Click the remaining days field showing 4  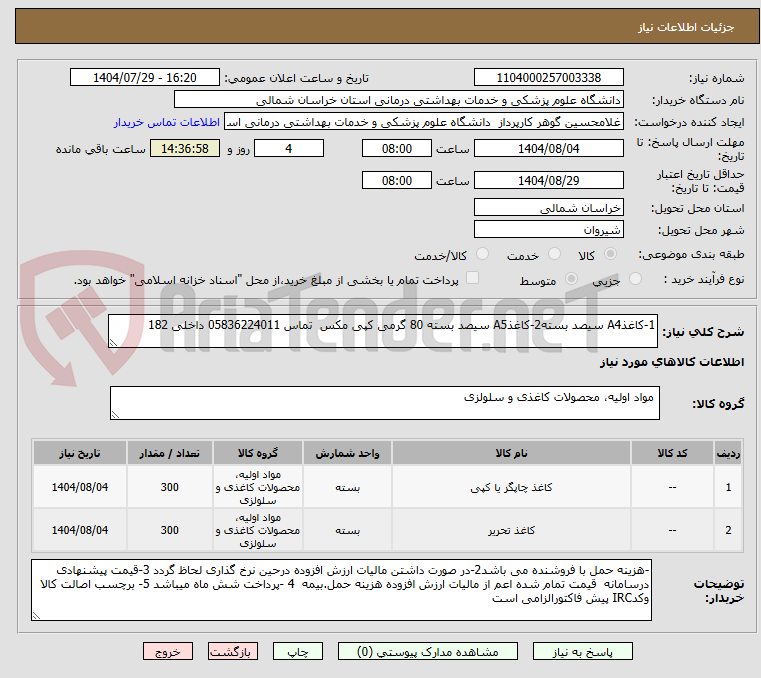click(289, 149)
